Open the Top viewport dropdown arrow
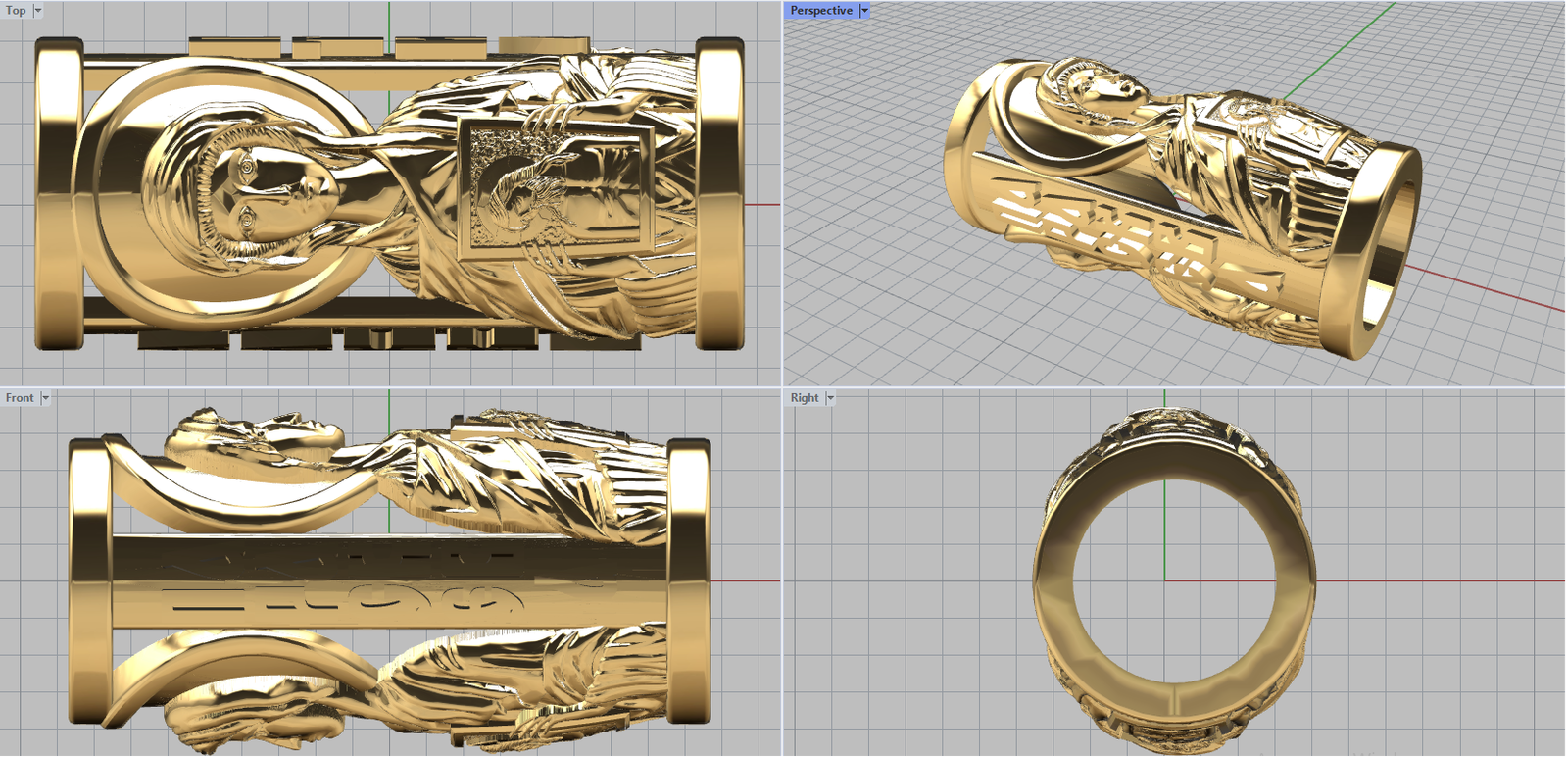 pos(38,11)
